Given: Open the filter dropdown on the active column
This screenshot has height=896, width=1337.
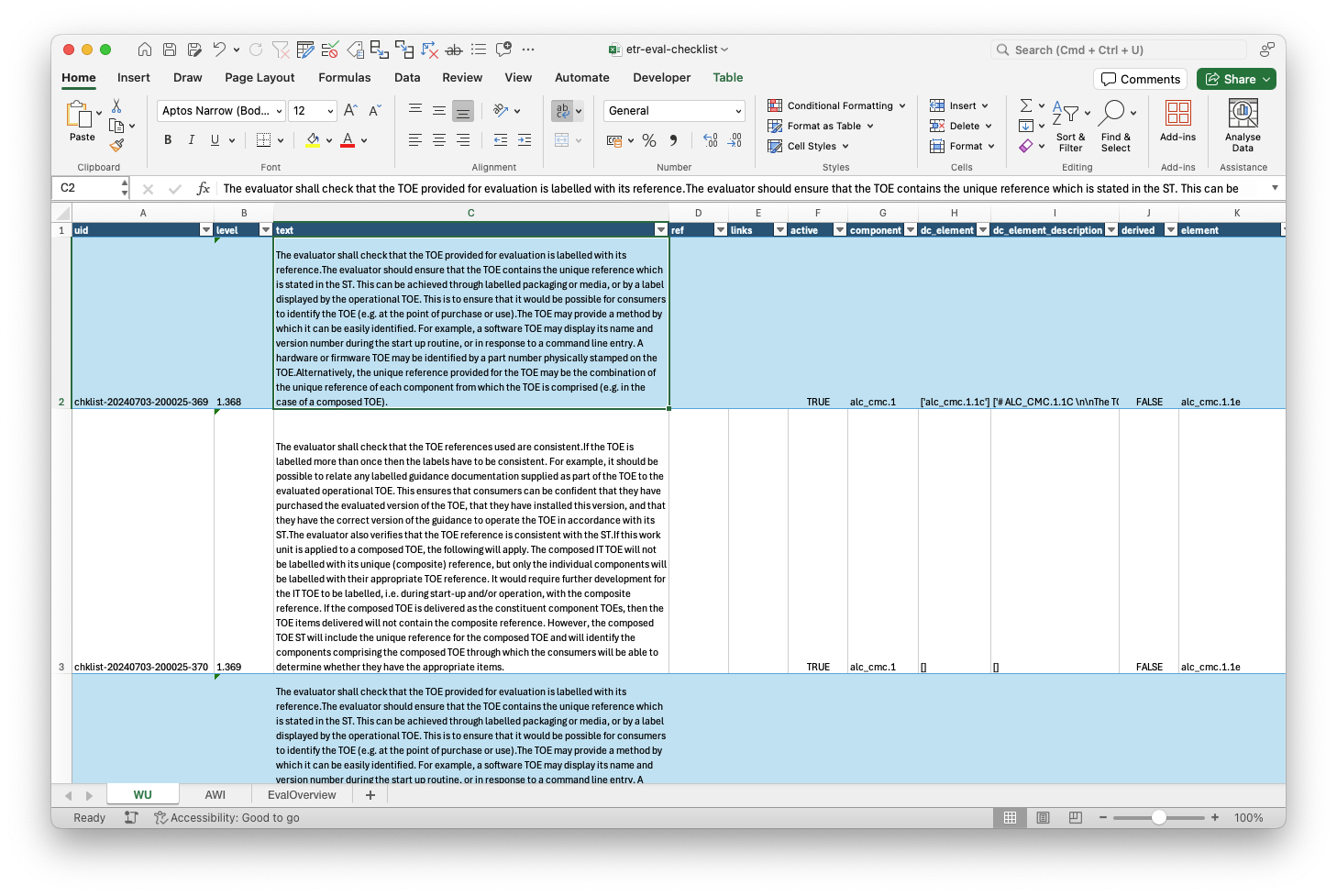Looking at the screenshot, I should pos(839,229).
